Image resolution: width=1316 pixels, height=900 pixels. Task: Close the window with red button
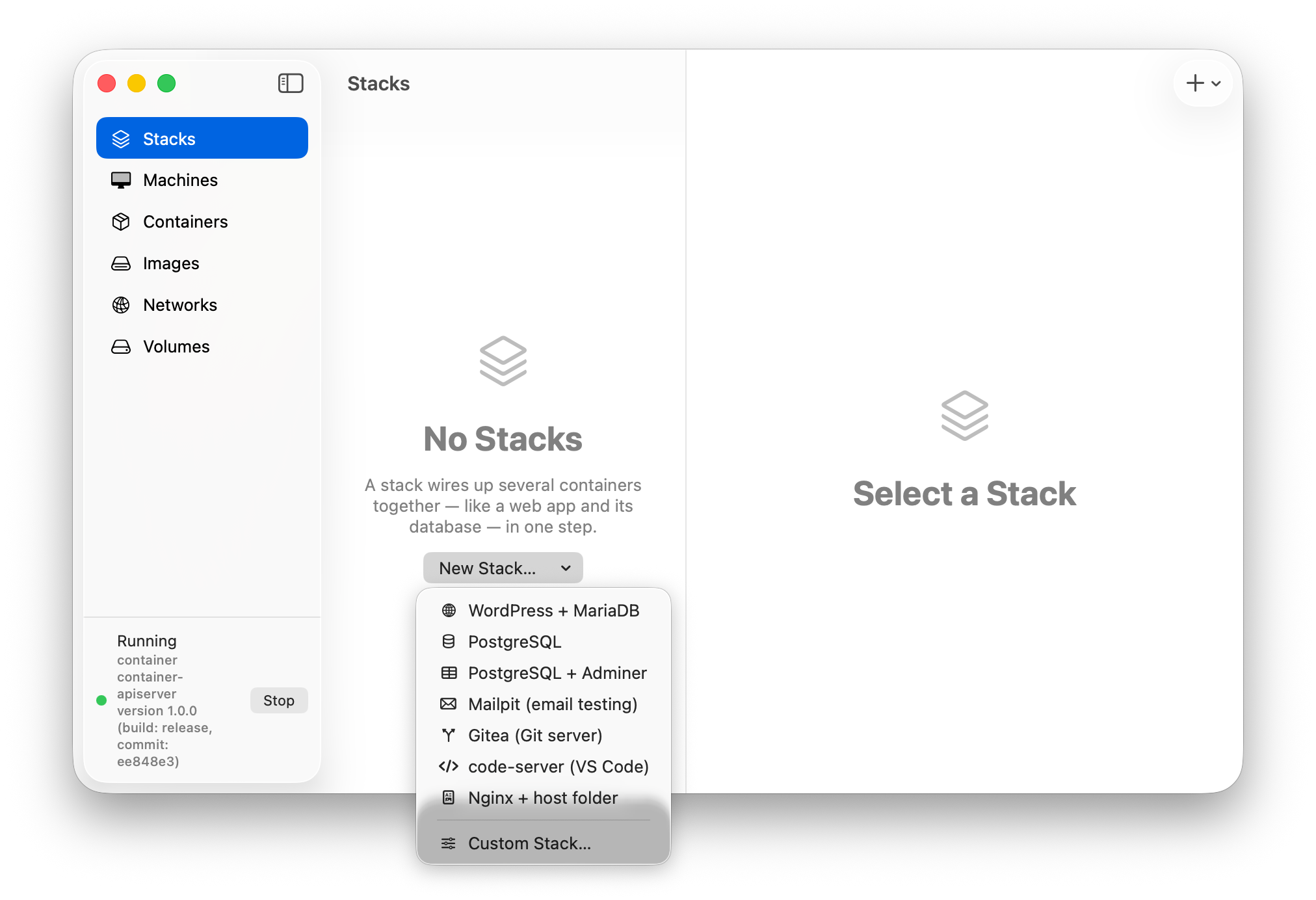tap(107, 83)
